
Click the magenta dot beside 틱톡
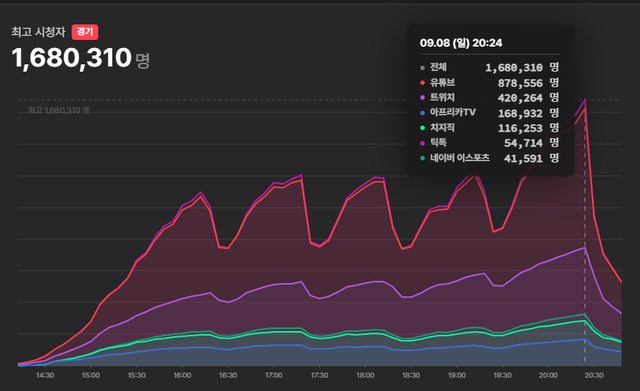point(422,143)
